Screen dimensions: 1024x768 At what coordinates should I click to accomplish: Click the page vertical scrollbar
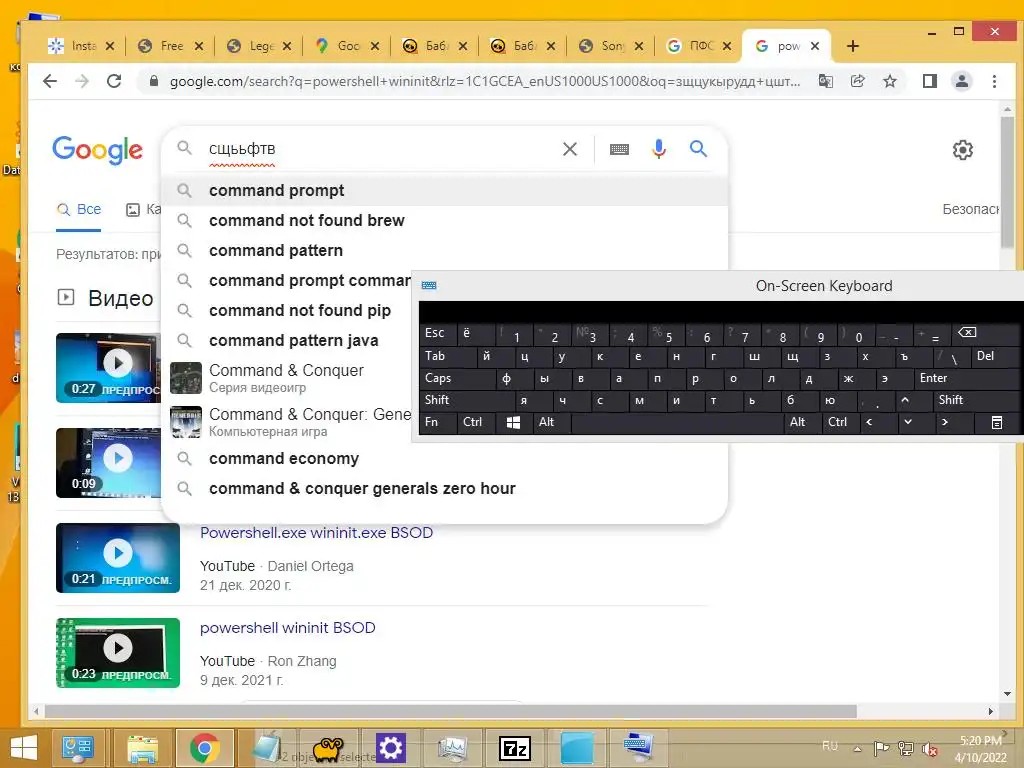[x=1007, y=182]
